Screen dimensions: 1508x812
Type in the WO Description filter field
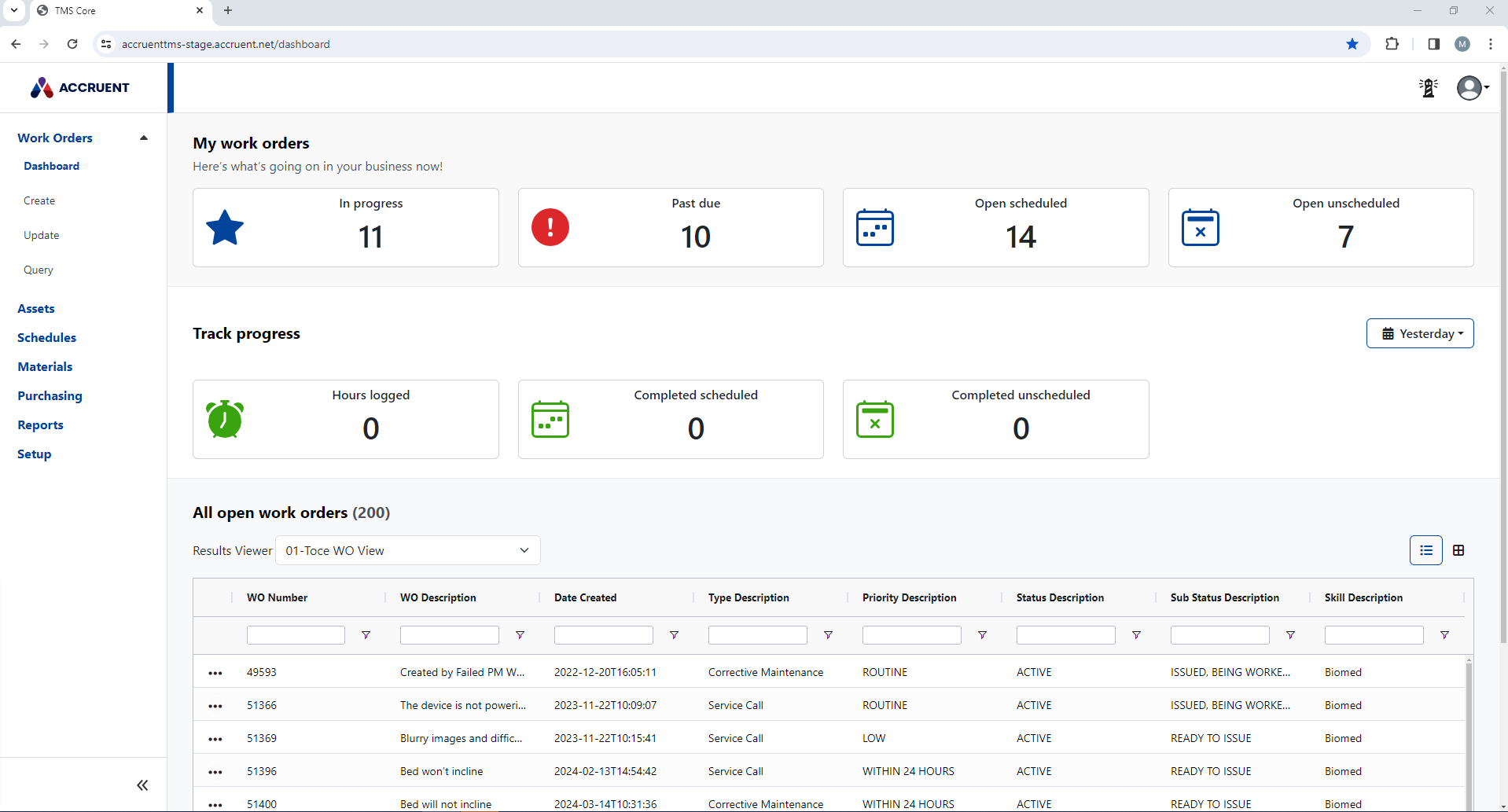point(449,634)
